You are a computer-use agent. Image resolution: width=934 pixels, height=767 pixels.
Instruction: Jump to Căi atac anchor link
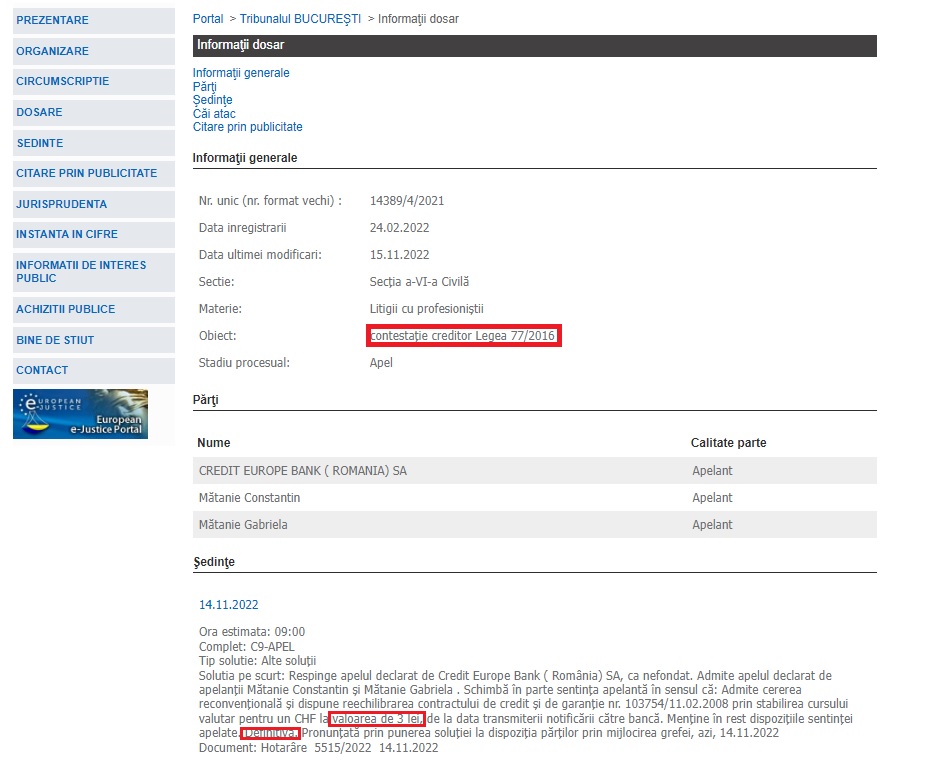(214, 114)
